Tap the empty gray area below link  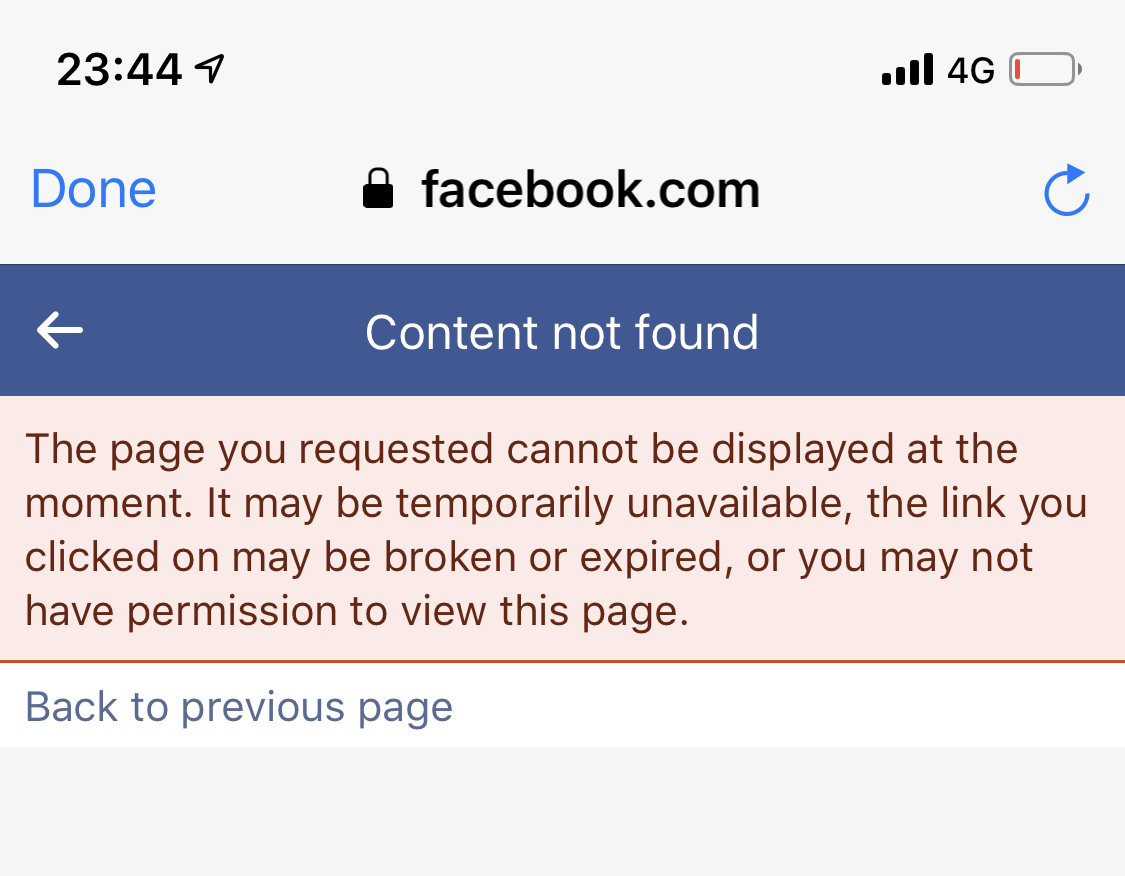[562, 812]
